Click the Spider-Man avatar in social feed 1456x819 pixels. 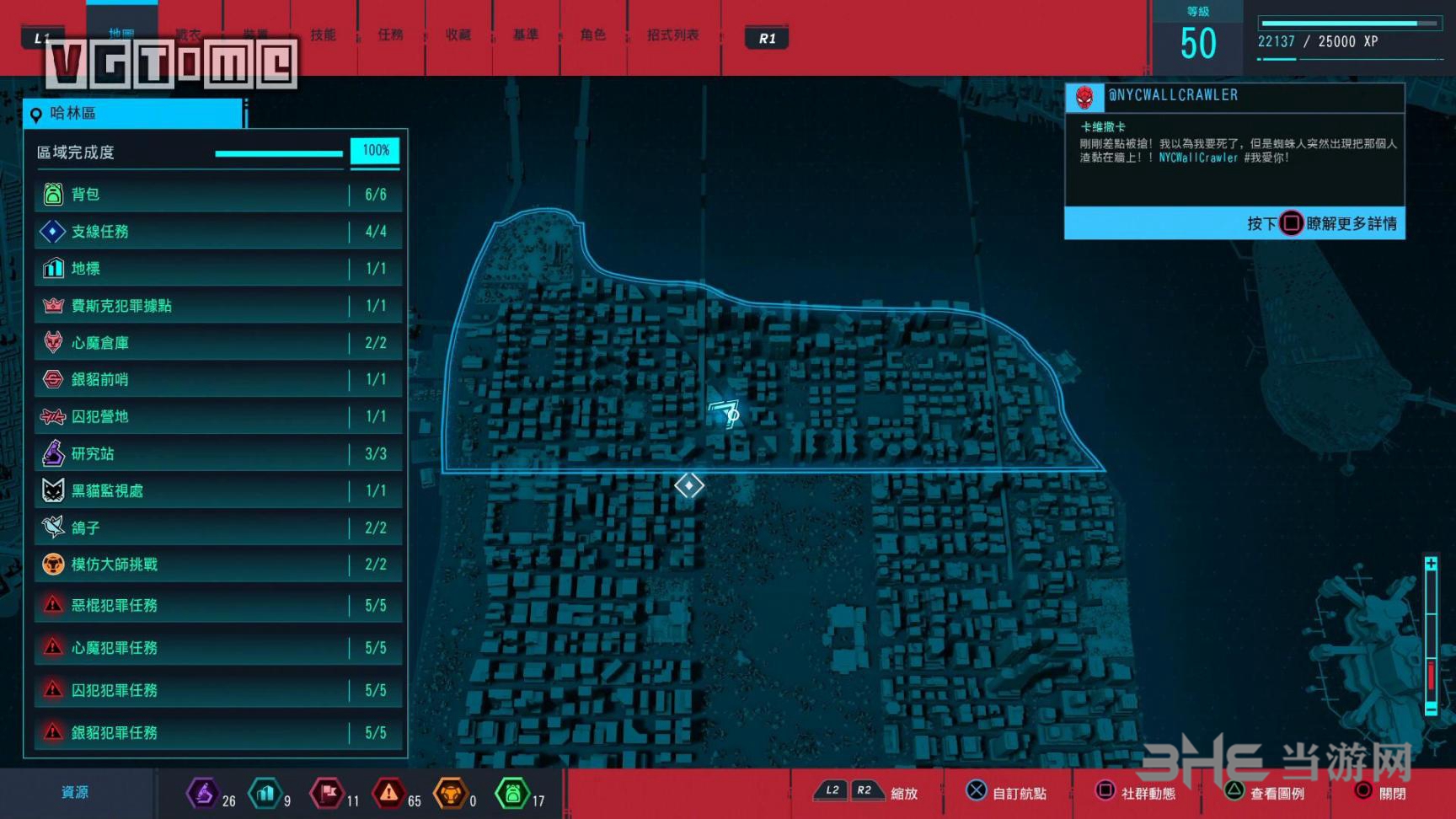1084,98
